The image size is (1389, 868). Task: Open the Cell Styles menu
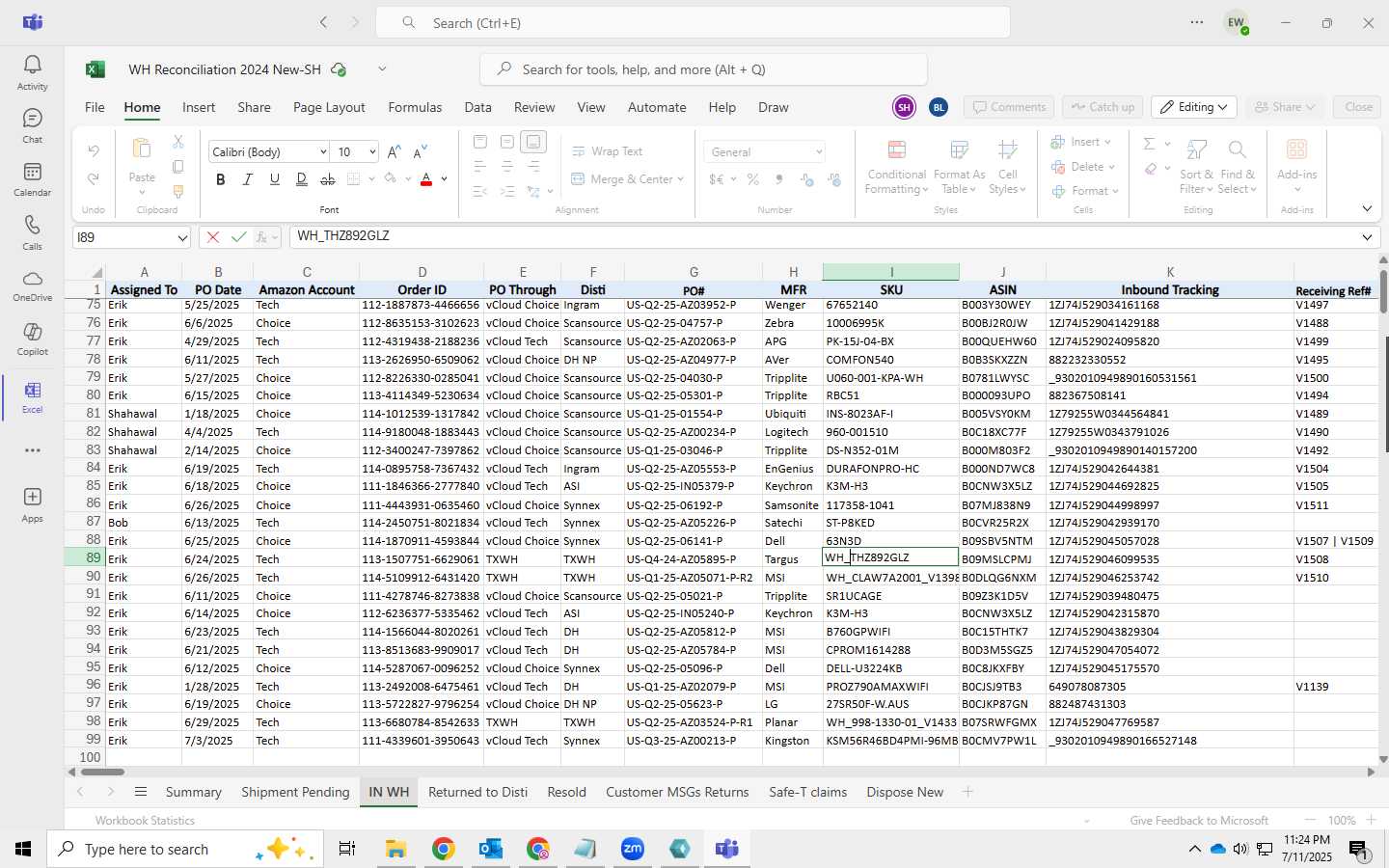1007,167
